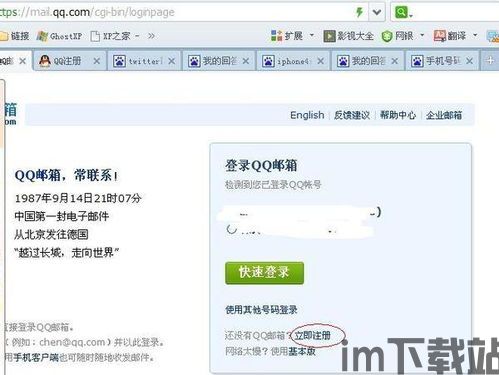Switch to the QQ注册 tab
Image resolution: width=499 pixels, height=375 pixels.
point(70,61)
